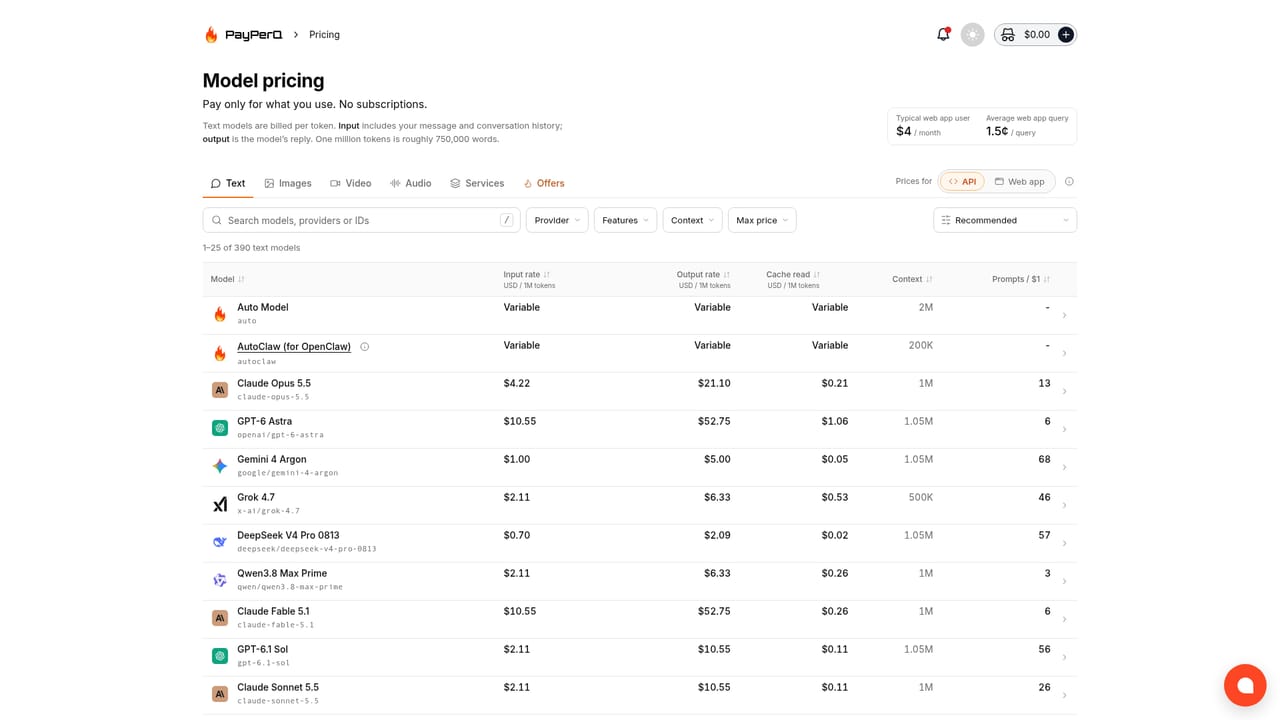Focus the Search models input field
The image size is (1280, 720).
[361, 220]
